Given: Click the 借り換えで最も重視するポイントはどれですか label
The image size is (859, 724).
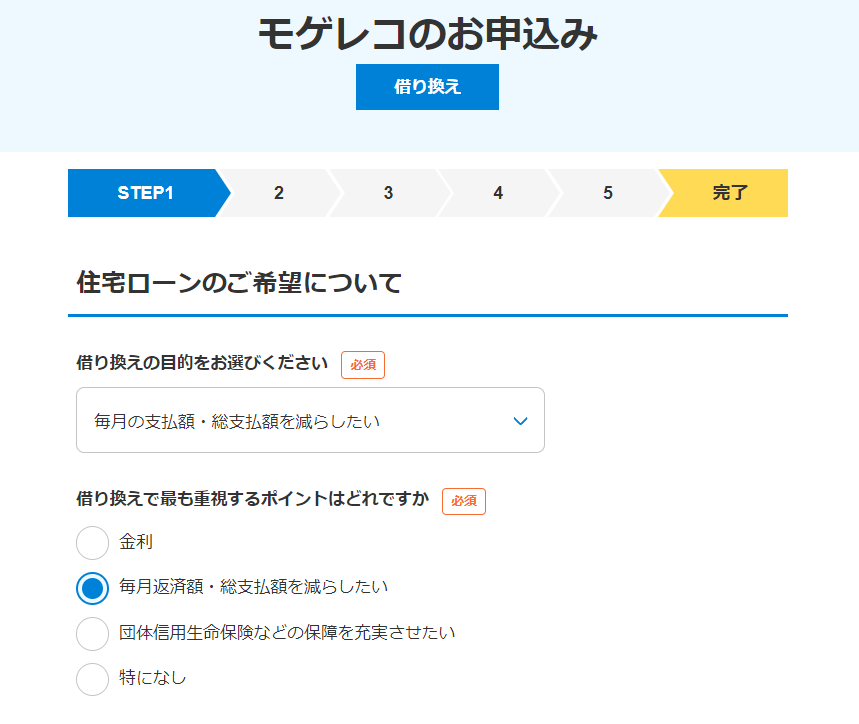Looking at the screenshot, I should coord(253,499).
